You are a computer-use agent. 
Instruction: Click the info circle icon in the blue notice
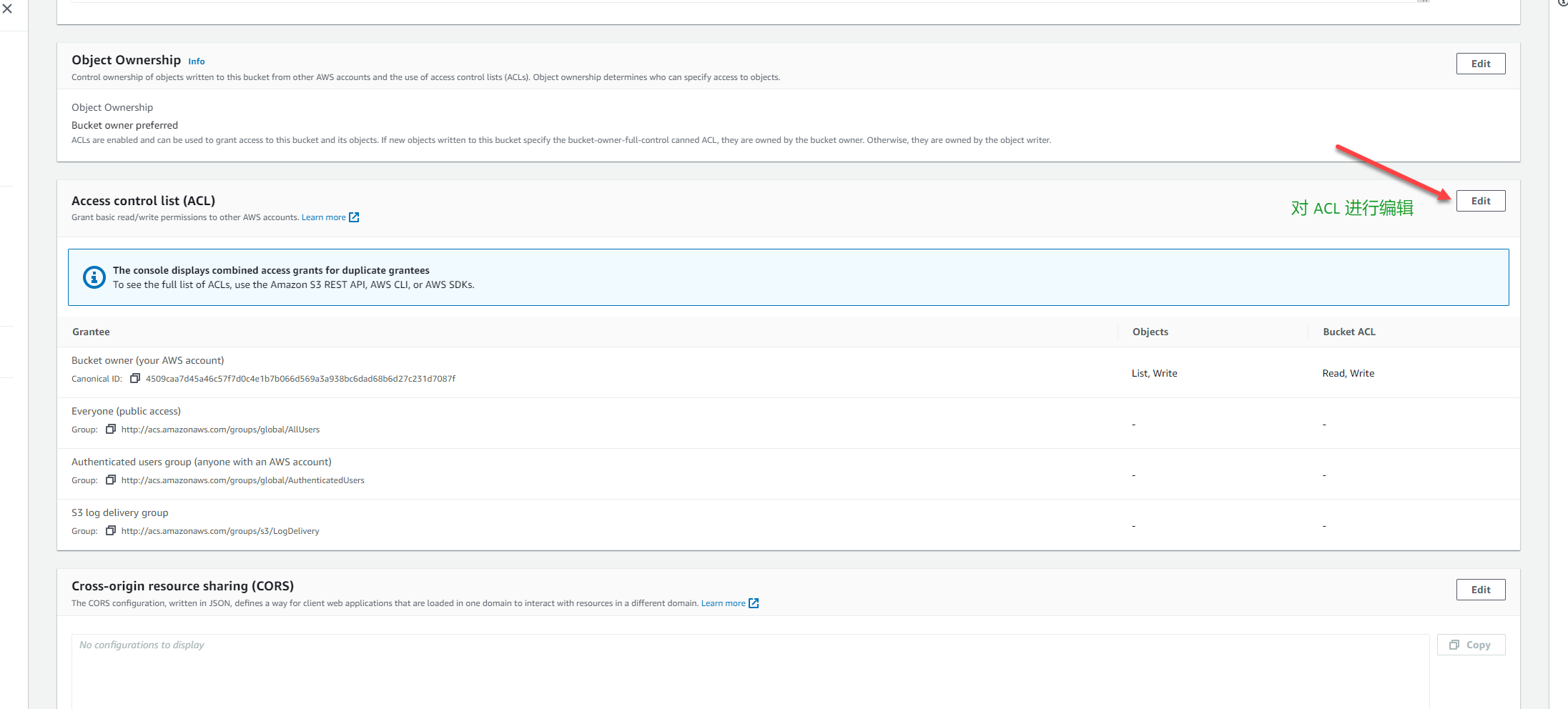[x=94, y=277]
